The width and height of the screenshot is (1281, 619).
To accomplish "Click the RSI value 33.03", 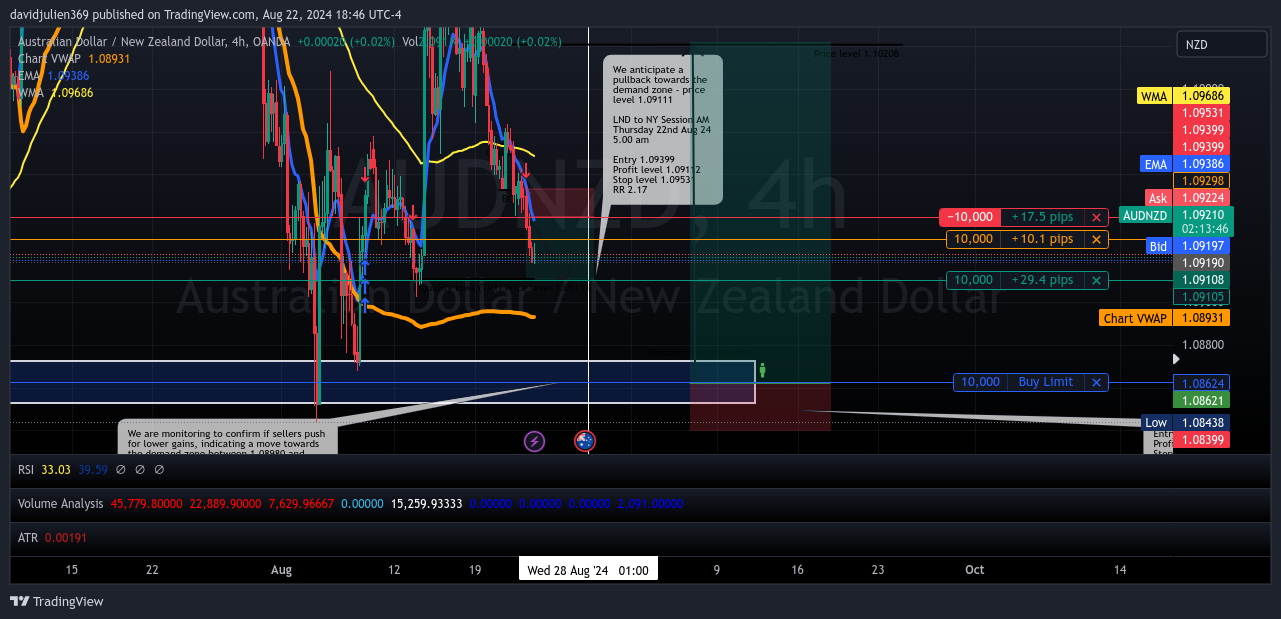I will pyautogui.click(x=57, y=469).
